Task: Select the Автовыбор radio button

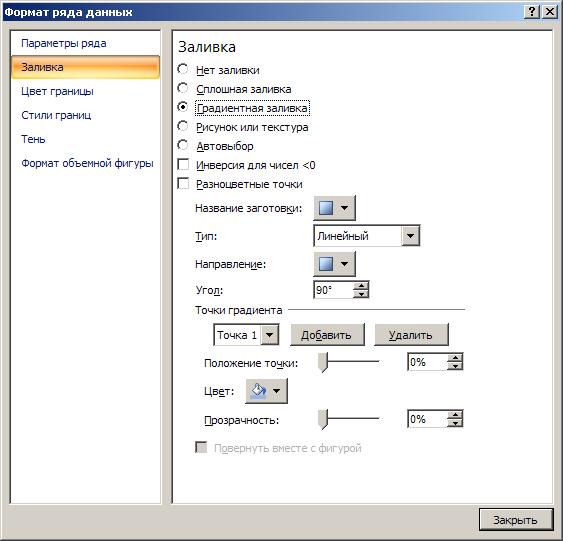Action: [x=183, y=145]
